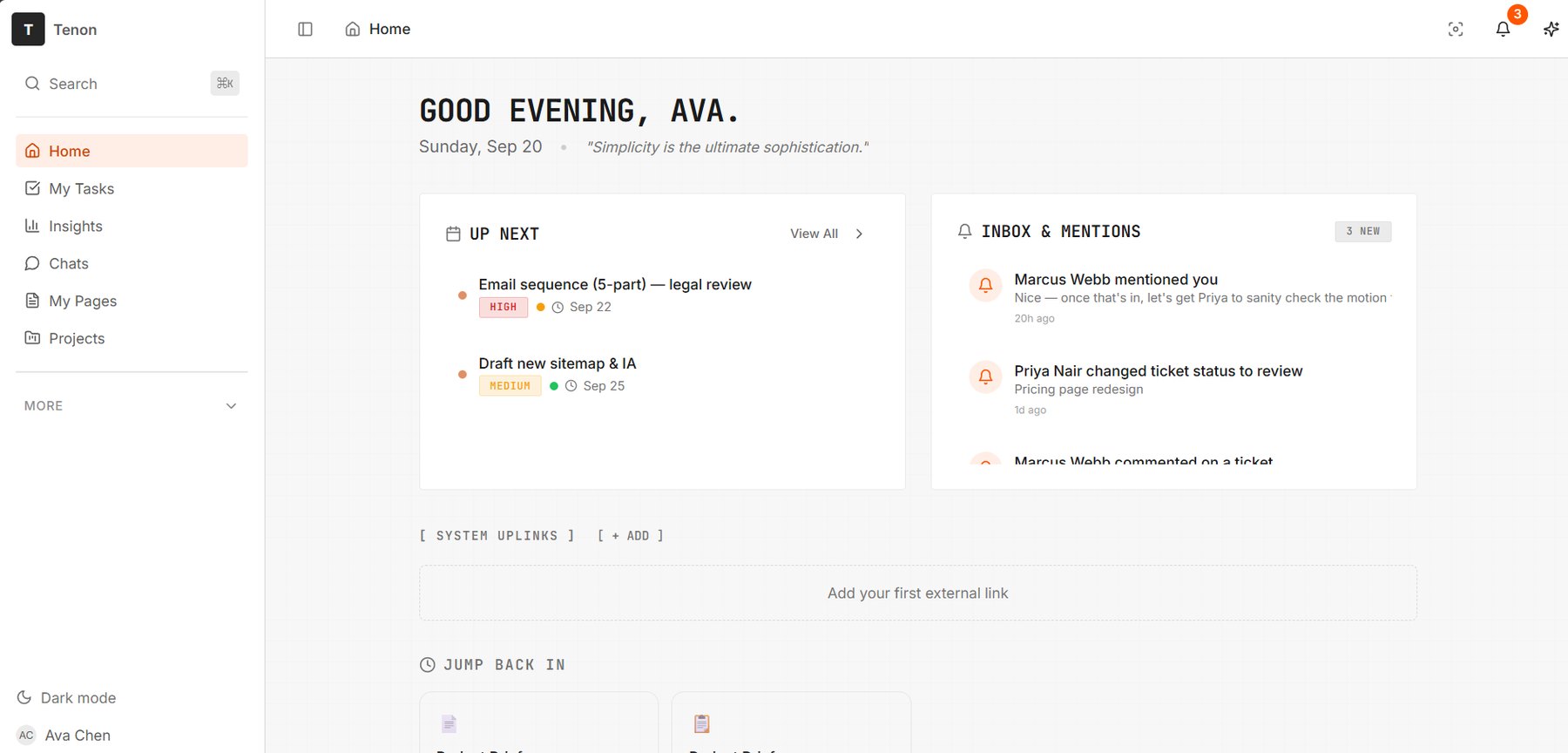Image resolution: width=1568 pixels, height=753 pixels.
Task: Click the MEDIUM priority tag
Action: (510, 386)
